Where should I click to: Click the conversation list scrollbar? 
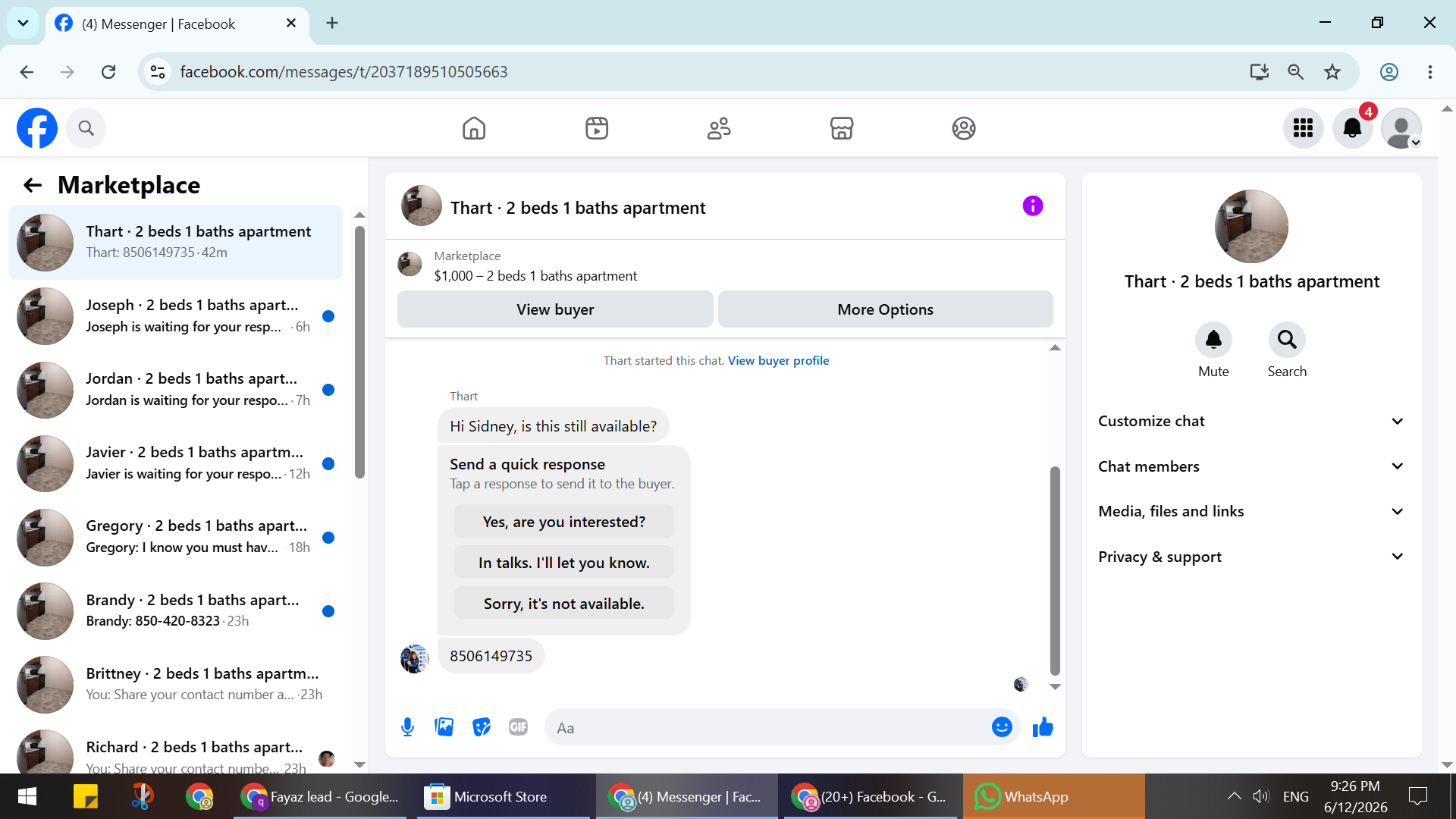[359, 353]
